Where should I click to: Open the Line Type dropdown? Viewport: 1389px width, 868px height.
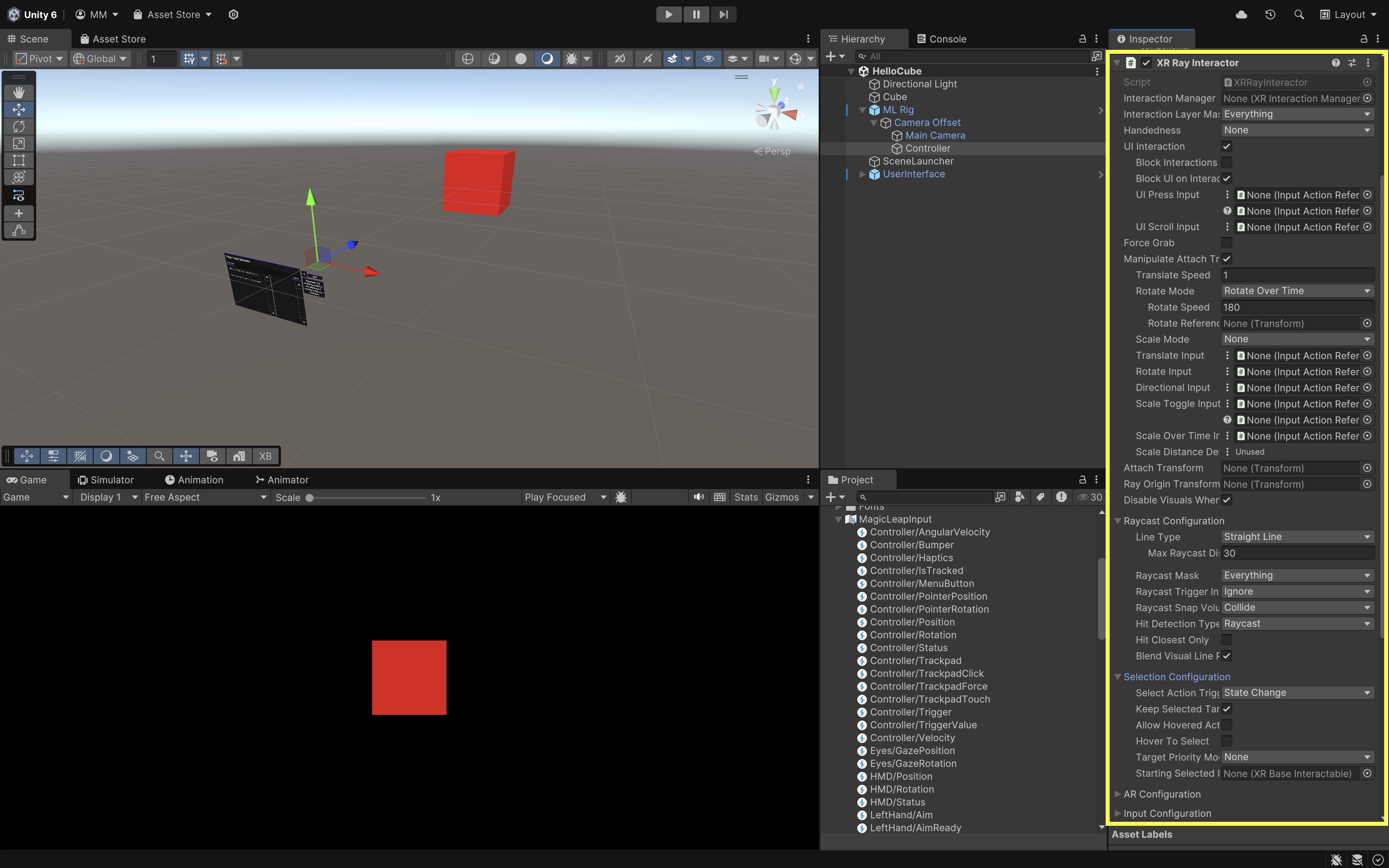[1297, 537]
